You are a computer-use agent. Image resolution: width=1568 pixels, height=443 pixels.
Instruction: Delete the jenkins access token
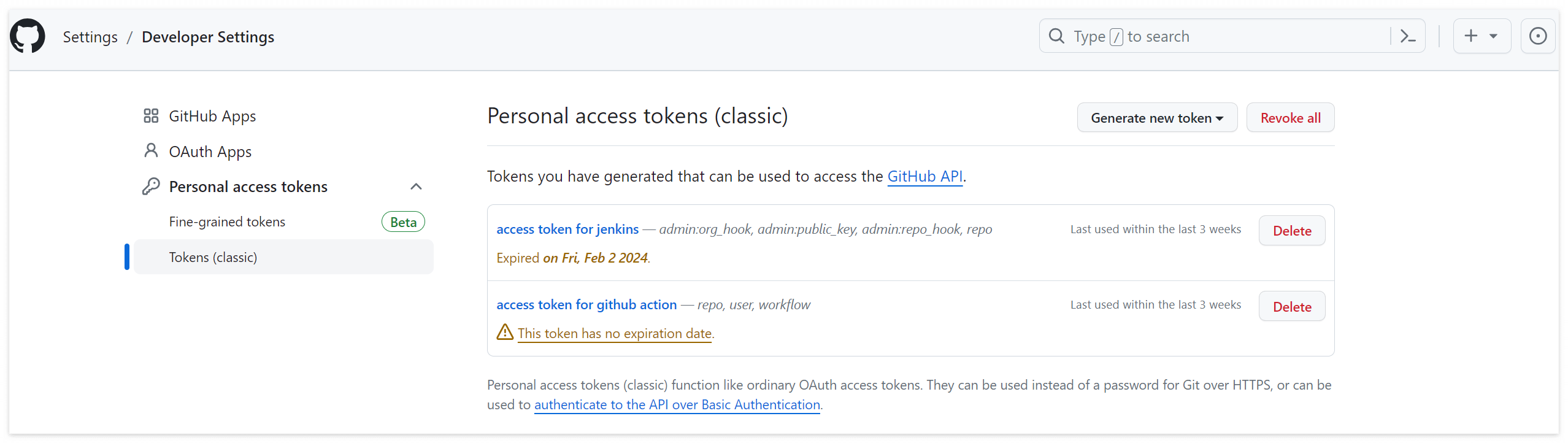(1292, 231)
